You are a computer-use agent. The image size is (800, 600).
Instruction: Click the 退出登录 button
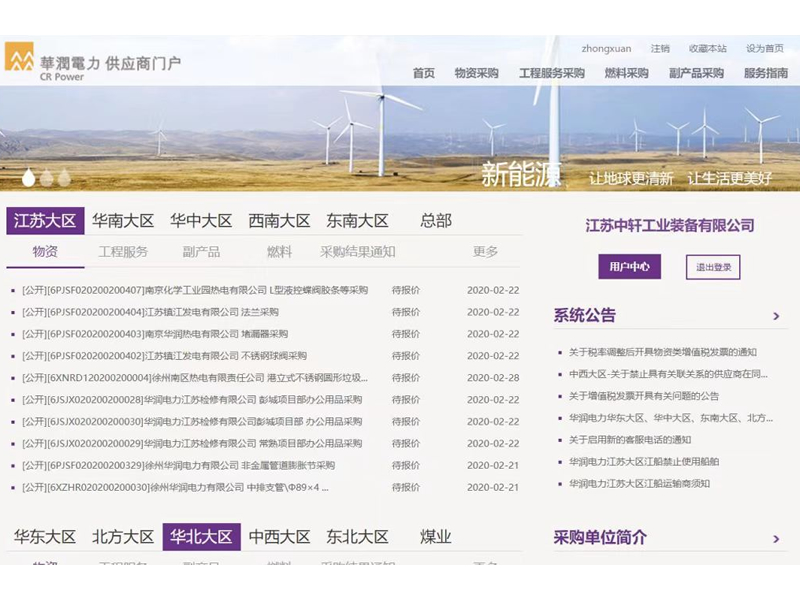[x=713, y=267]
